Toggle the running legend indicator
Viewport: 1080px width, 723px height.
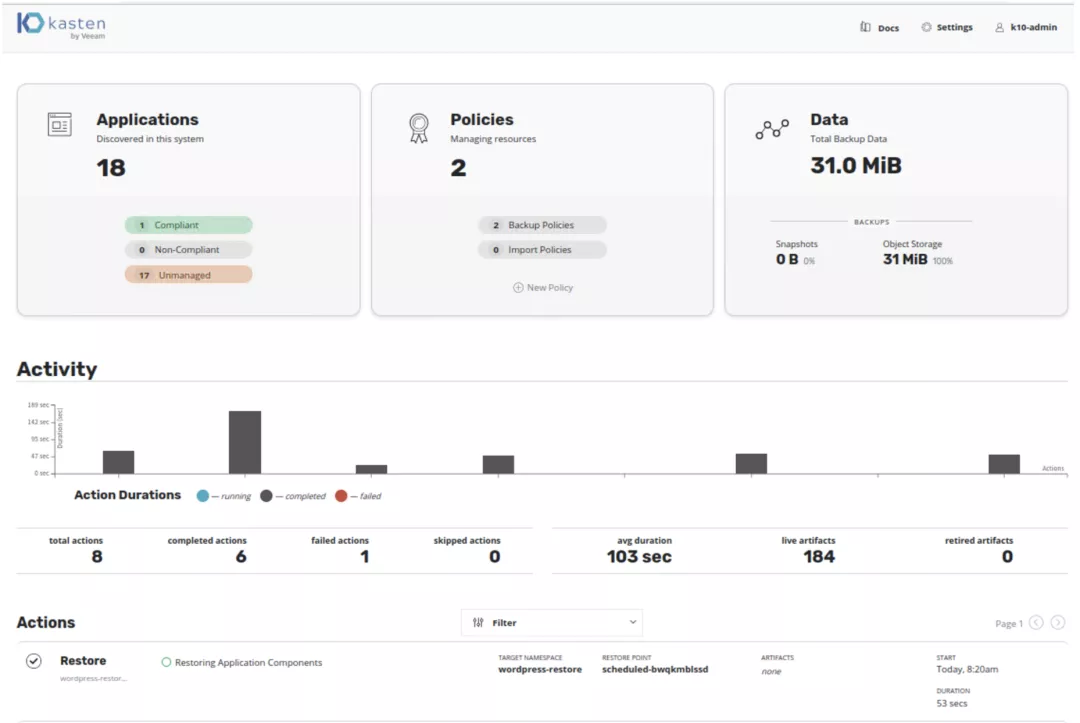click(203, 495)
